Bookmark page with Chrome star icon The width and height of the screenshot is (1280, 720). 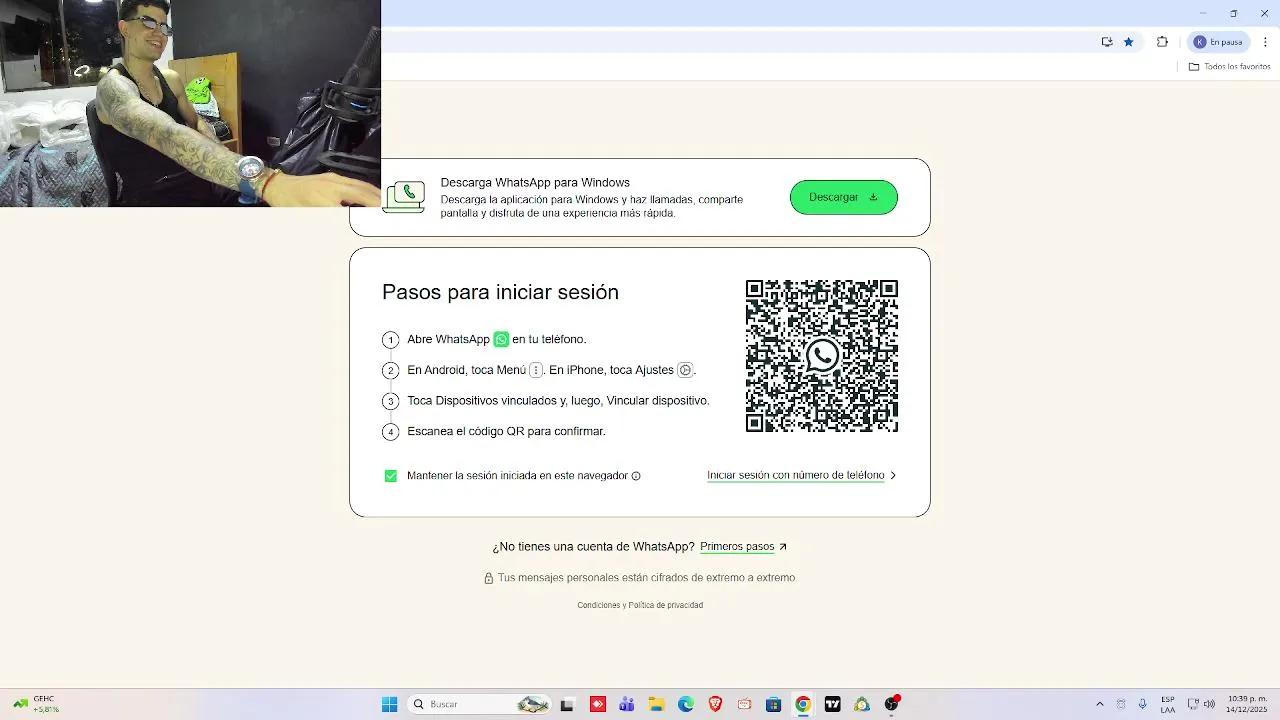click(x=1129, y=42)
